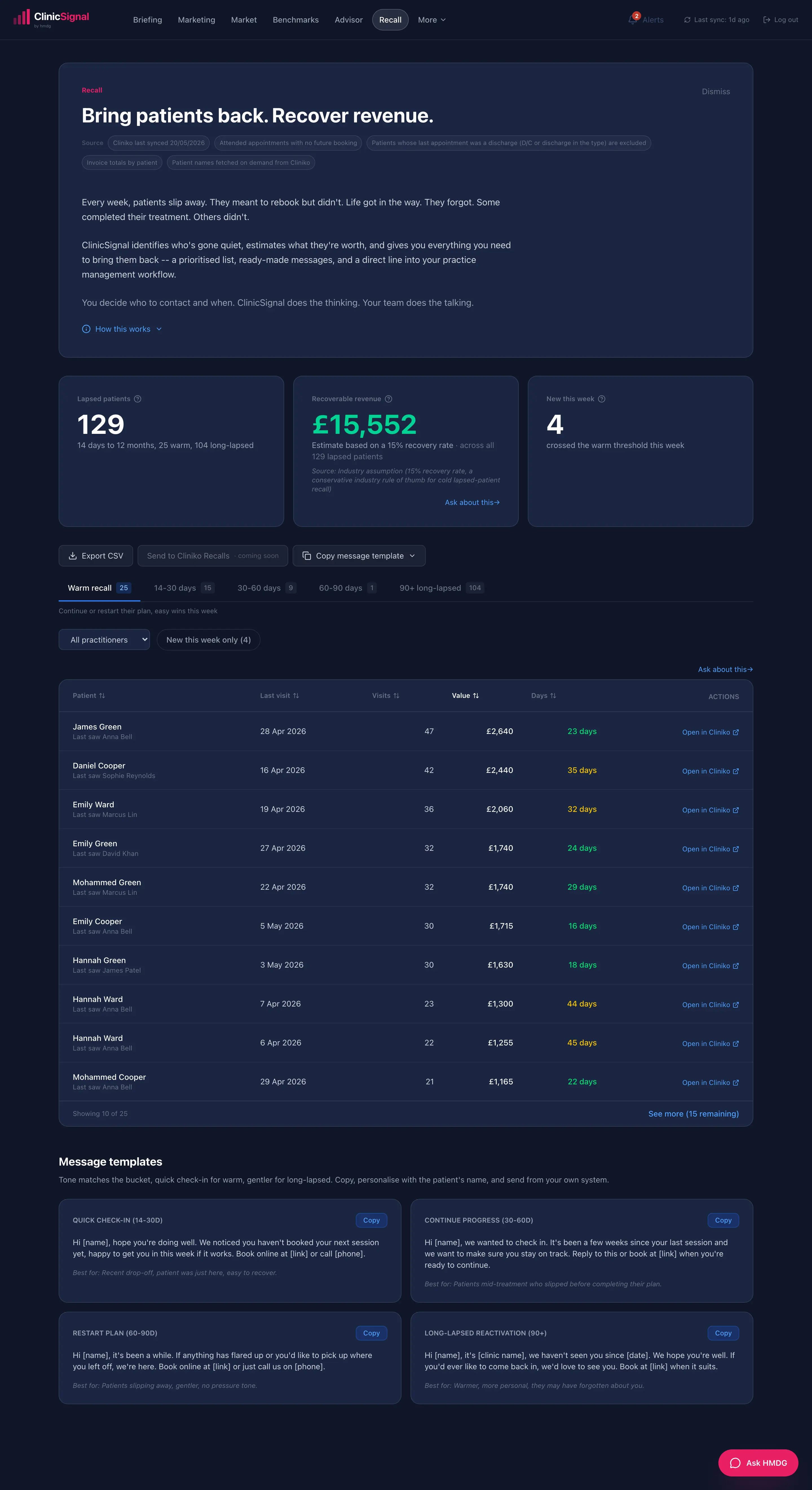The width and height of the screenshot is (812, 1490).
Task: Click the Cliniko last synced 20/05/2026 chip
Action: coord(159,143)
